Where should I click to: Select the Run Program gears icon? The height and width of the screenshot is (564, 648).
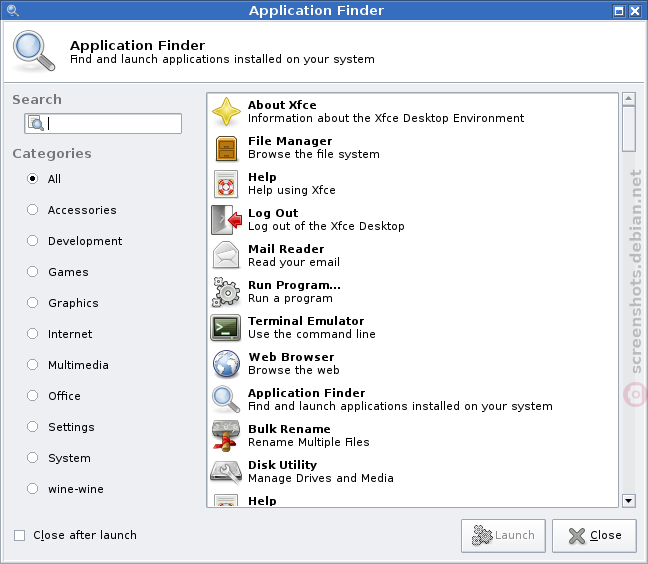(226, 292)
